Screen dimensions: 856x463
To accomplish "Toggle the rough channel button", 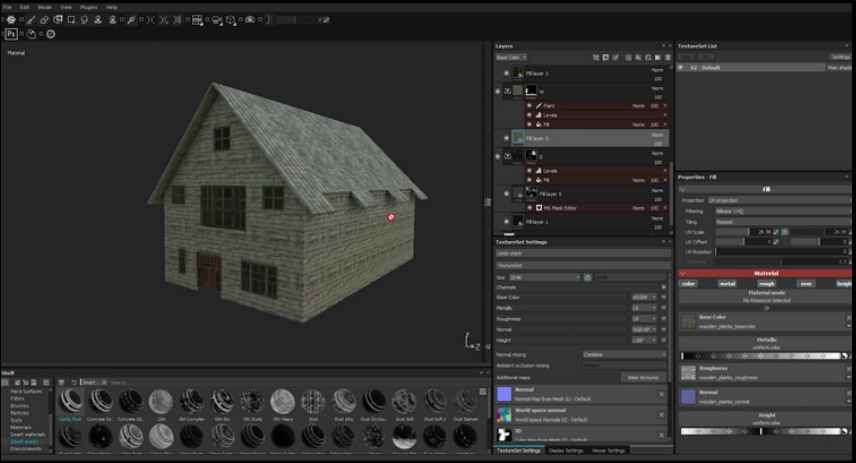I will pos(766,283).
